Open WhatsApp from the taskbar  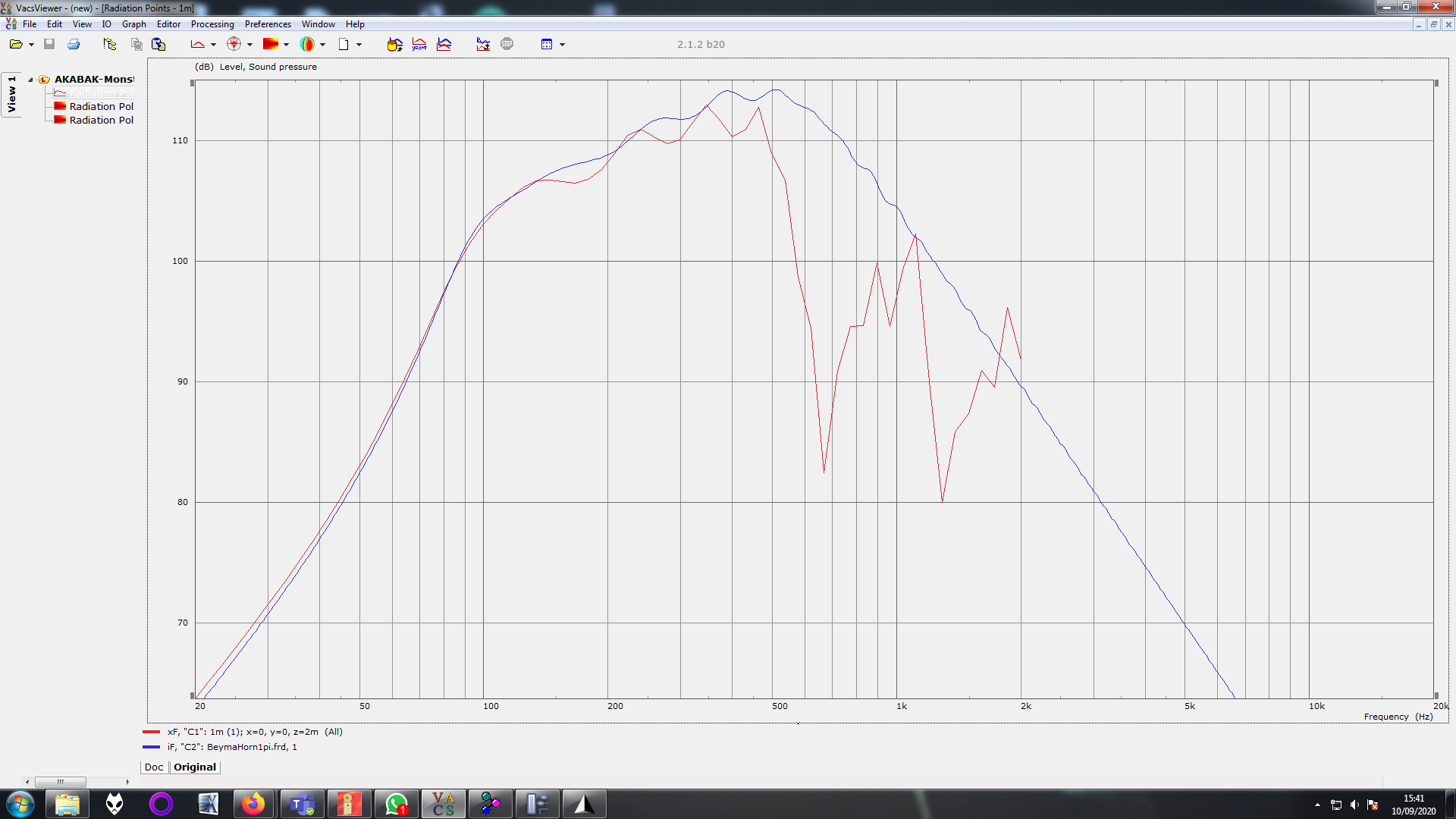pyautogui.click(x=396, y=804)
